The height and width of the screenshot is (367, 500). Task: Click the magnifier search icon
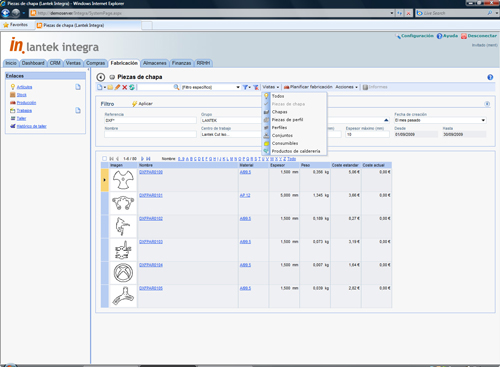click(176, 87)
